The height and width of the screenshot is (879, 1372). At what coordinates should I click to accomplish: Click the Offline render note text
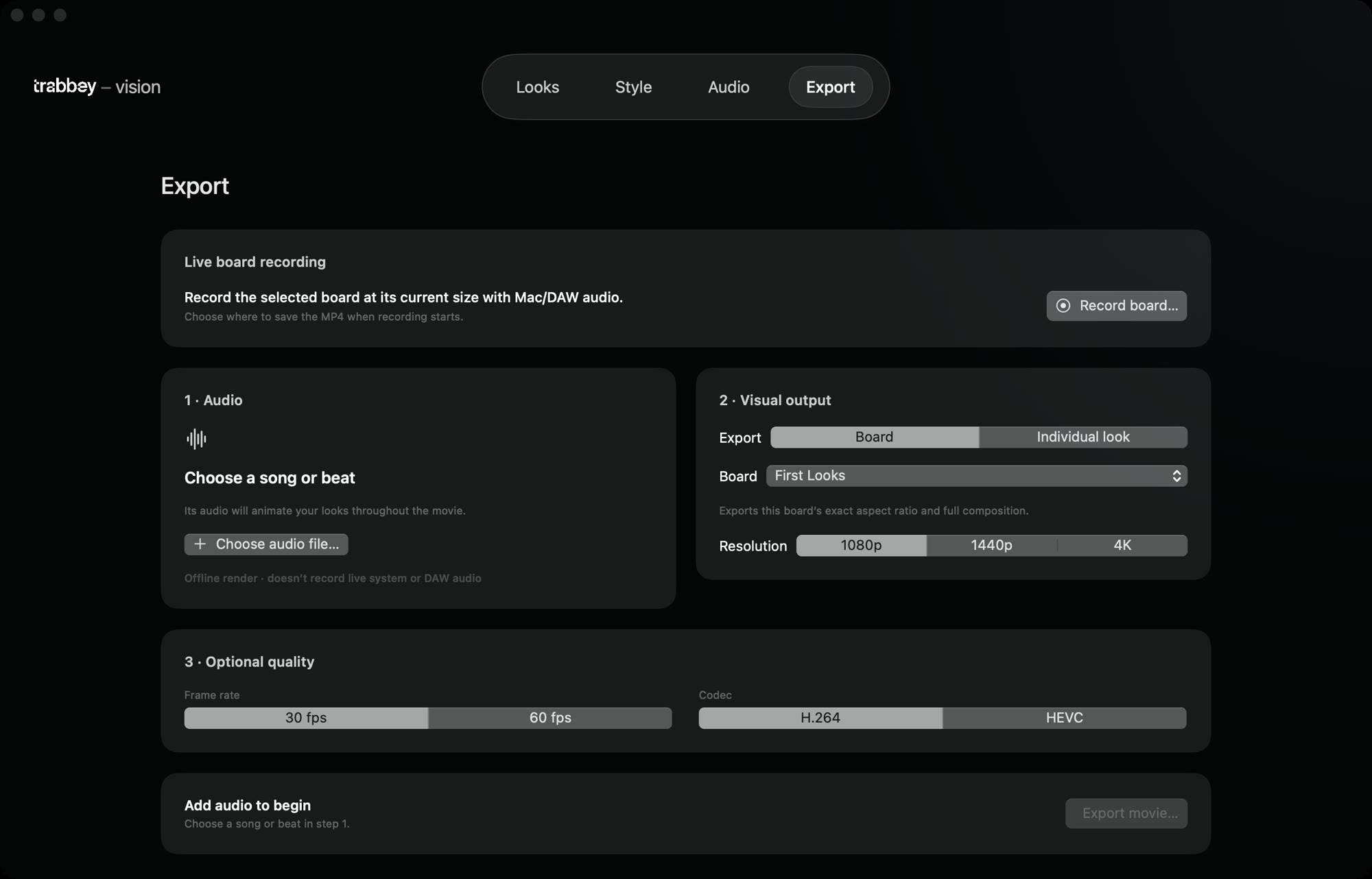[333, 578]
